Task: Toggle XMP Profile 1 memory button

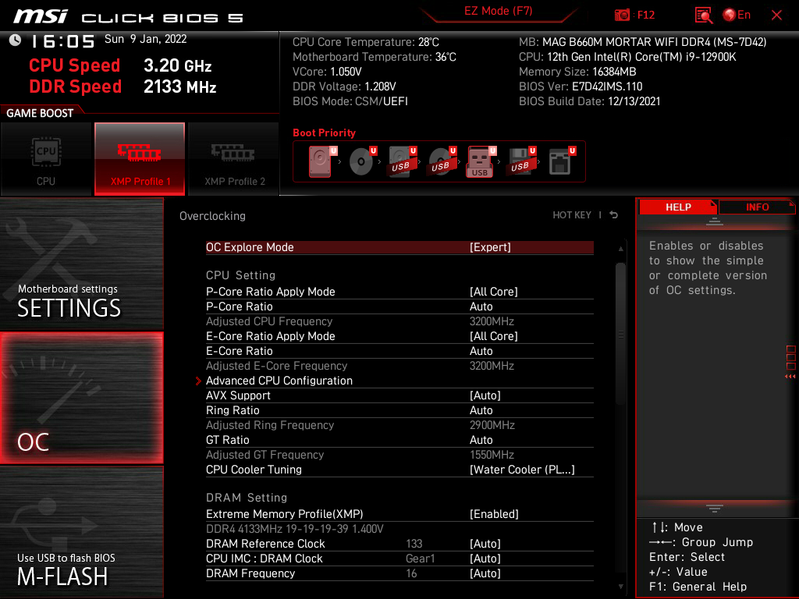Action: click(140, 159)
